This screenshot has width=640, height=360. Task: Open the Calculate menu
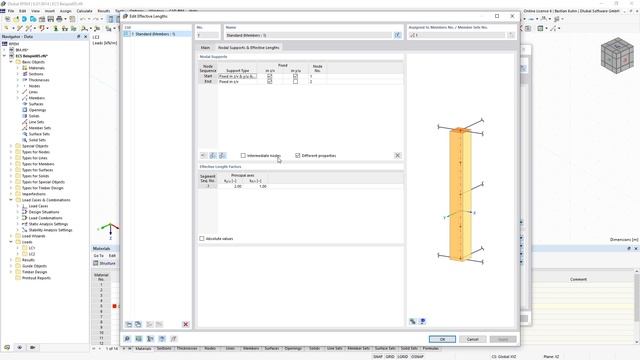click(x=84, y=11)
